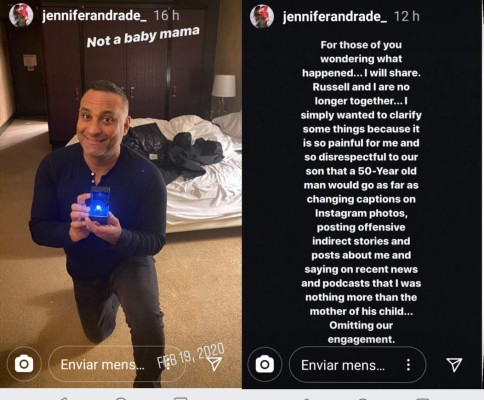484x400 pixels.
Task: Open the profile avatar on the right story
Action: click(262, 16)
